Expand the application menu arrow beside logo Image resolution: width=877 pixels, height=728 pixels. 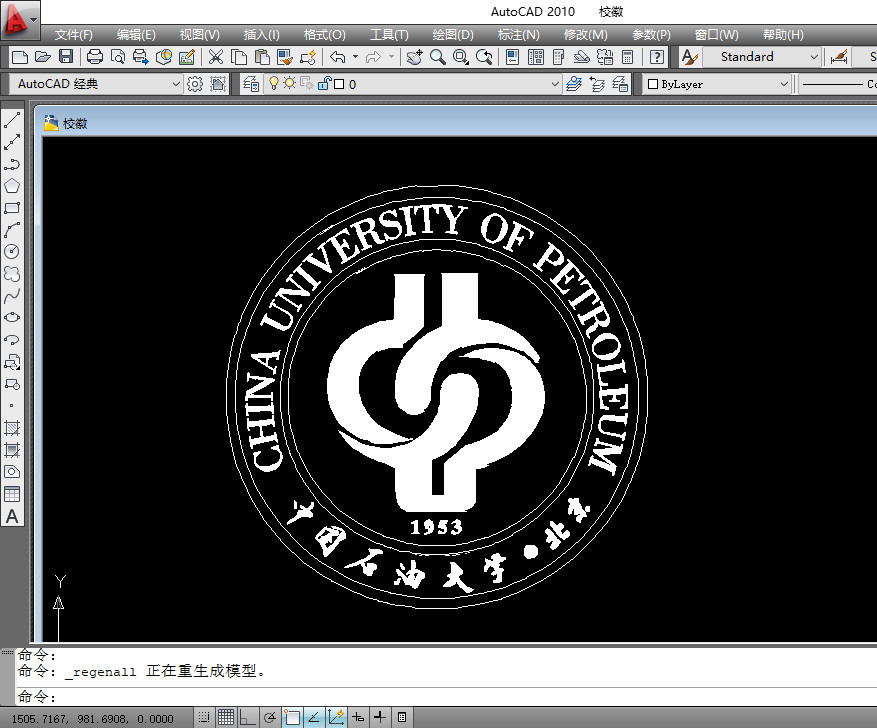point(35,20)
